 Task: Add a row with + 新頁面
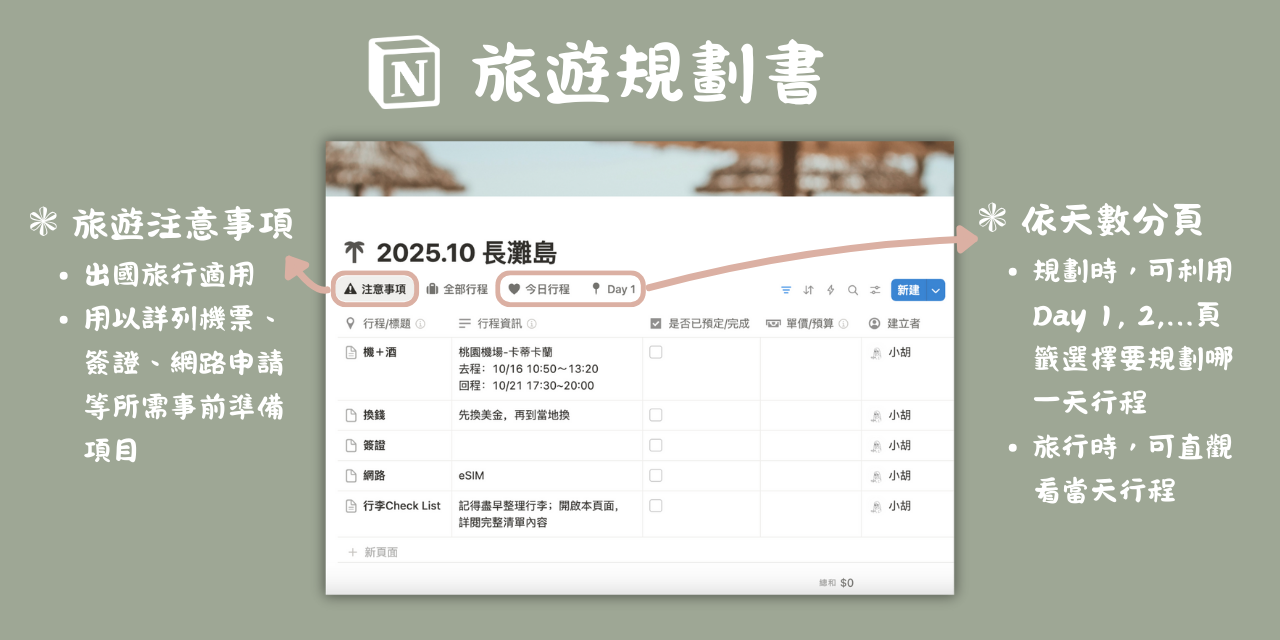374,552
